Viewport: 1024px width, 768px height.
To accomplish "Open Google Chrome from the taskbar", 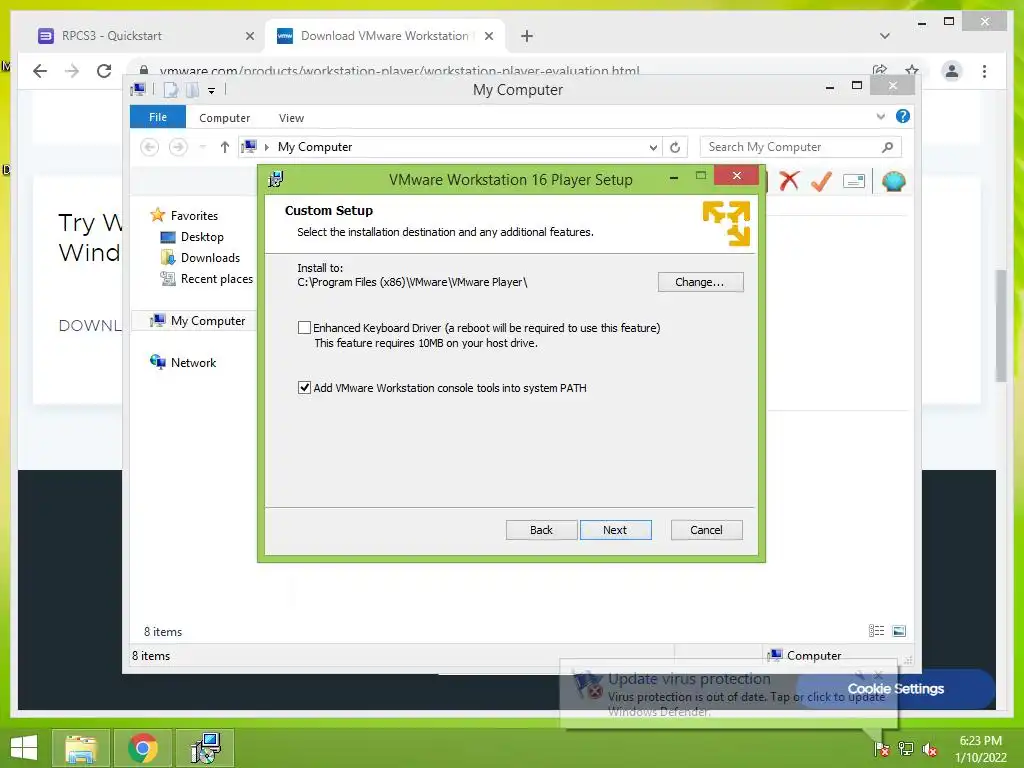I will point(143,748).
